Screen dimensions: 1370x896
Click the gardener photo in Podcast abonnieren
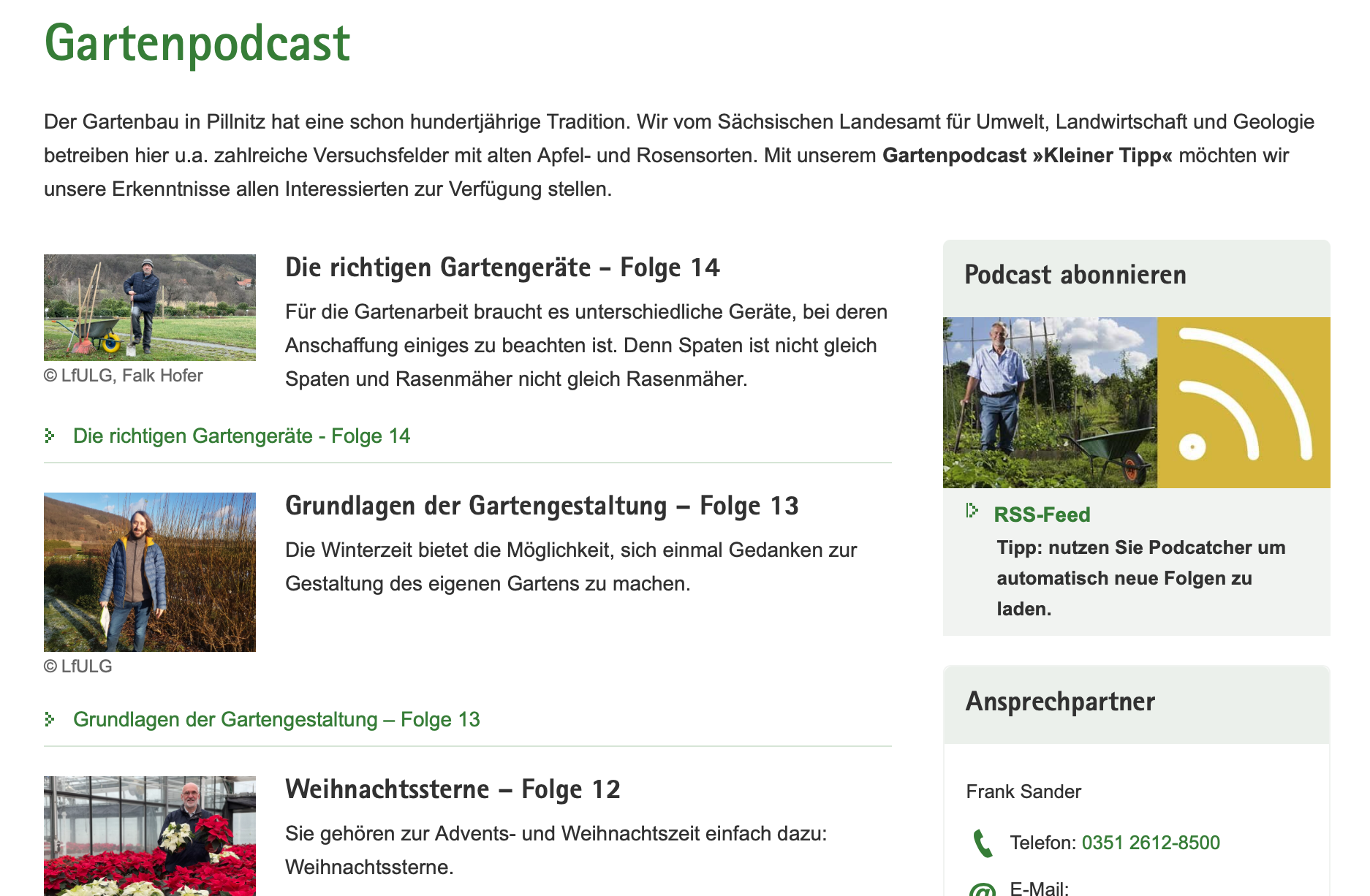pos(1051,403)
